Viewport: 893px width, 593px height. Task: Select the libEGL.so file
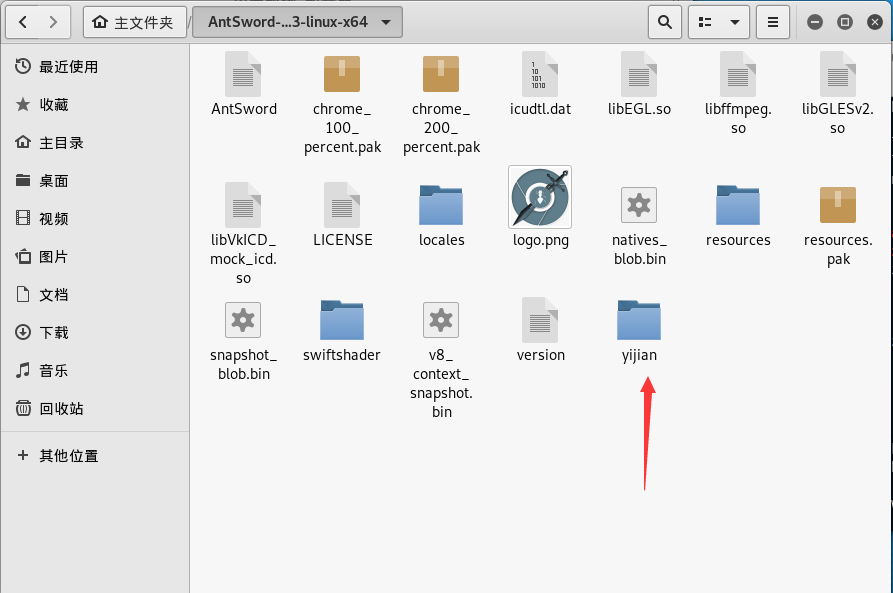(x=639, y=84)
